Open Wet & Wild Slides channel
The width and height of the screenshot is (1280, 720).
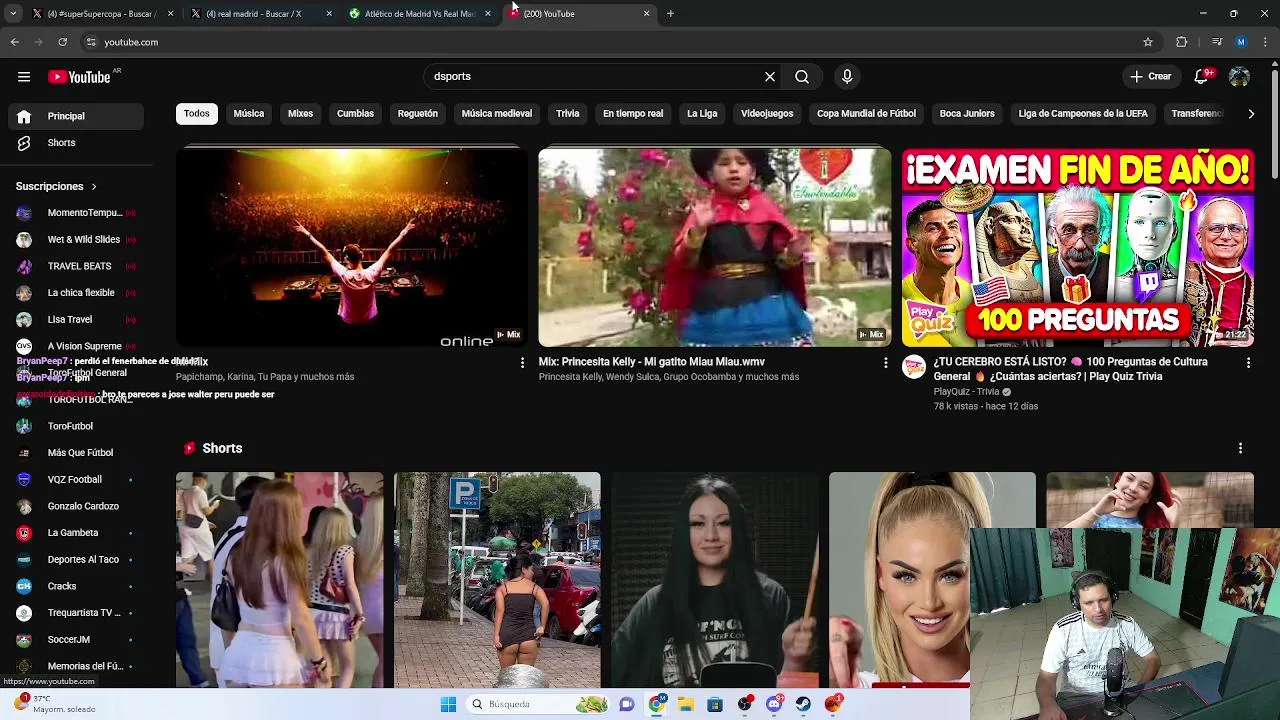coord(76,240)
